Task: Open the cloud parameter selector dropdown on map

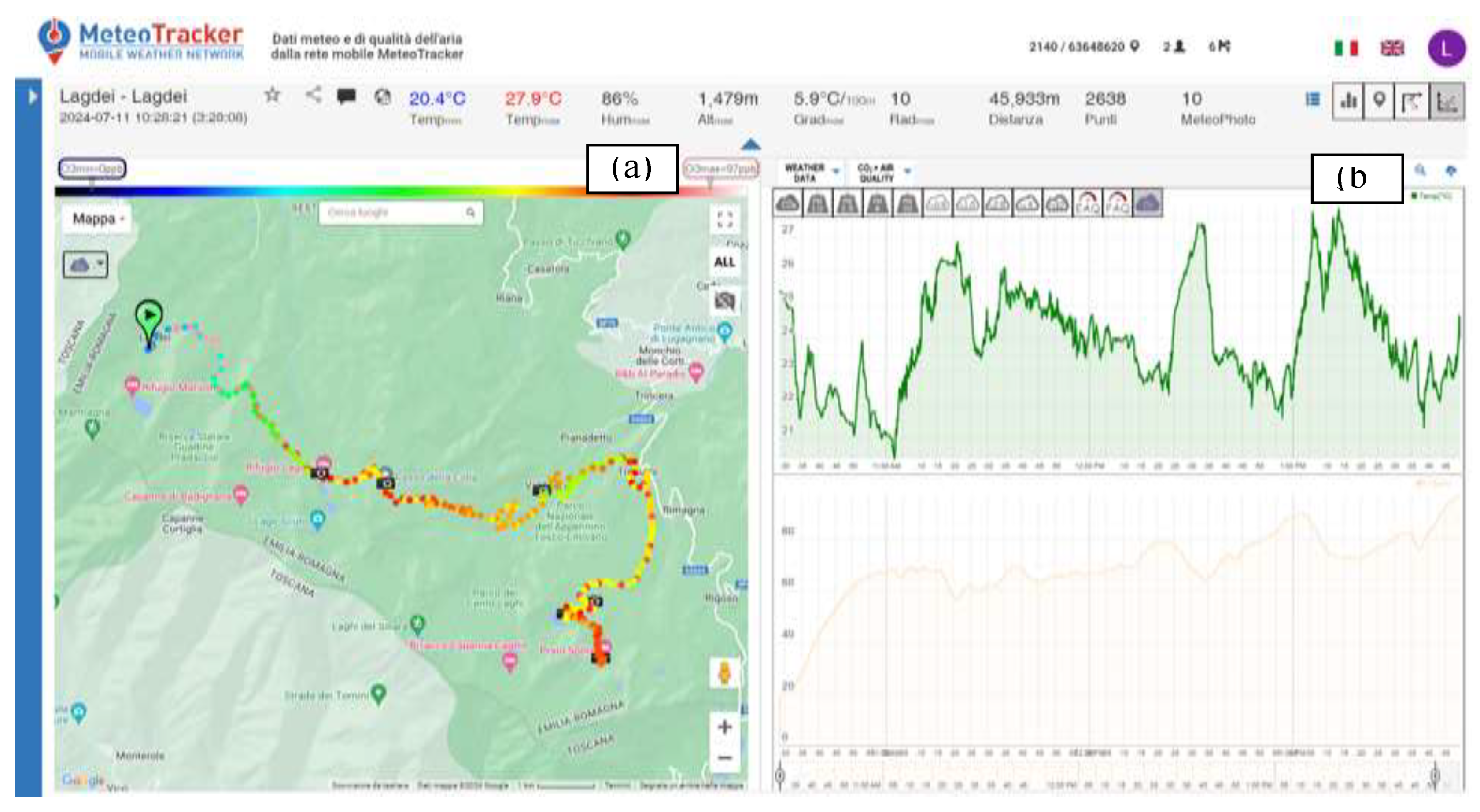Action: 85,265
